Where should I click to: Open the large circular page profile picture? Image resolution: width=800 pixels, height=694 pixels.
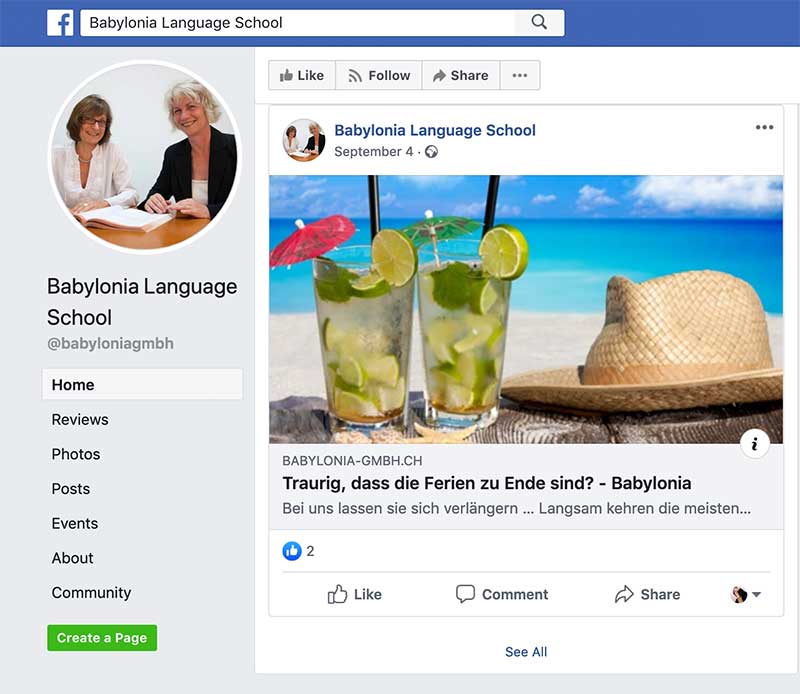pyautogui.click(x=145, y=157)
